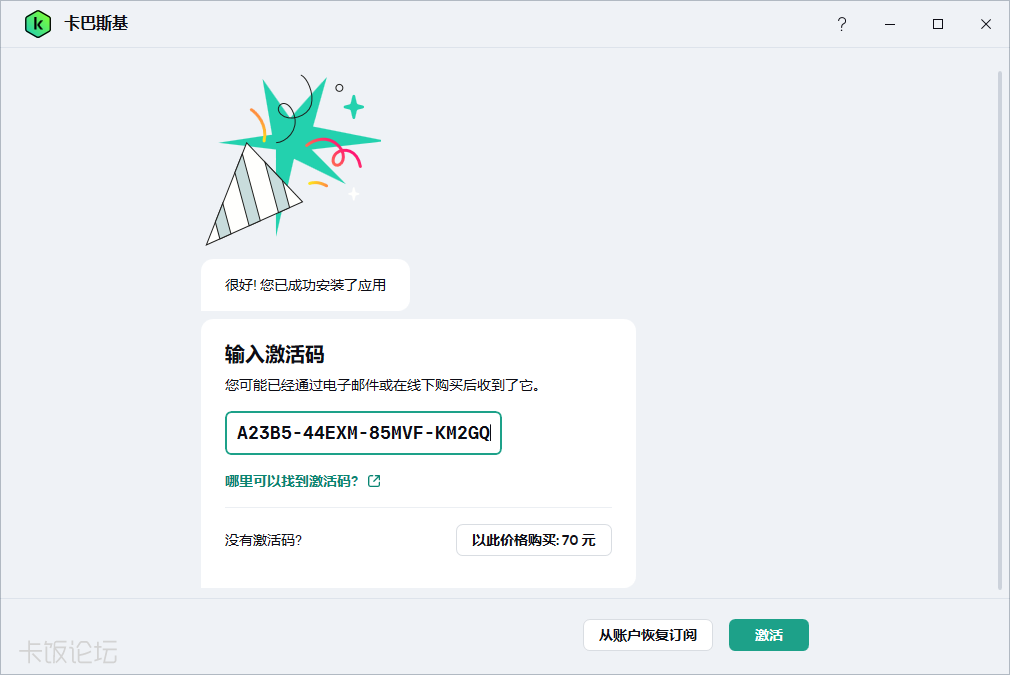This screenshot has width=1010, height=675.
Task: Click the 没有激活码? label
Action: pos(263,540)
